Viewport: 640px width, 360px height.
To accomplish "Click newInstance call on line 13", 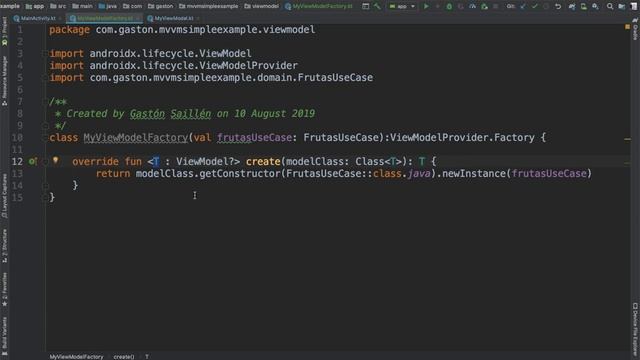I will point(474,173).
